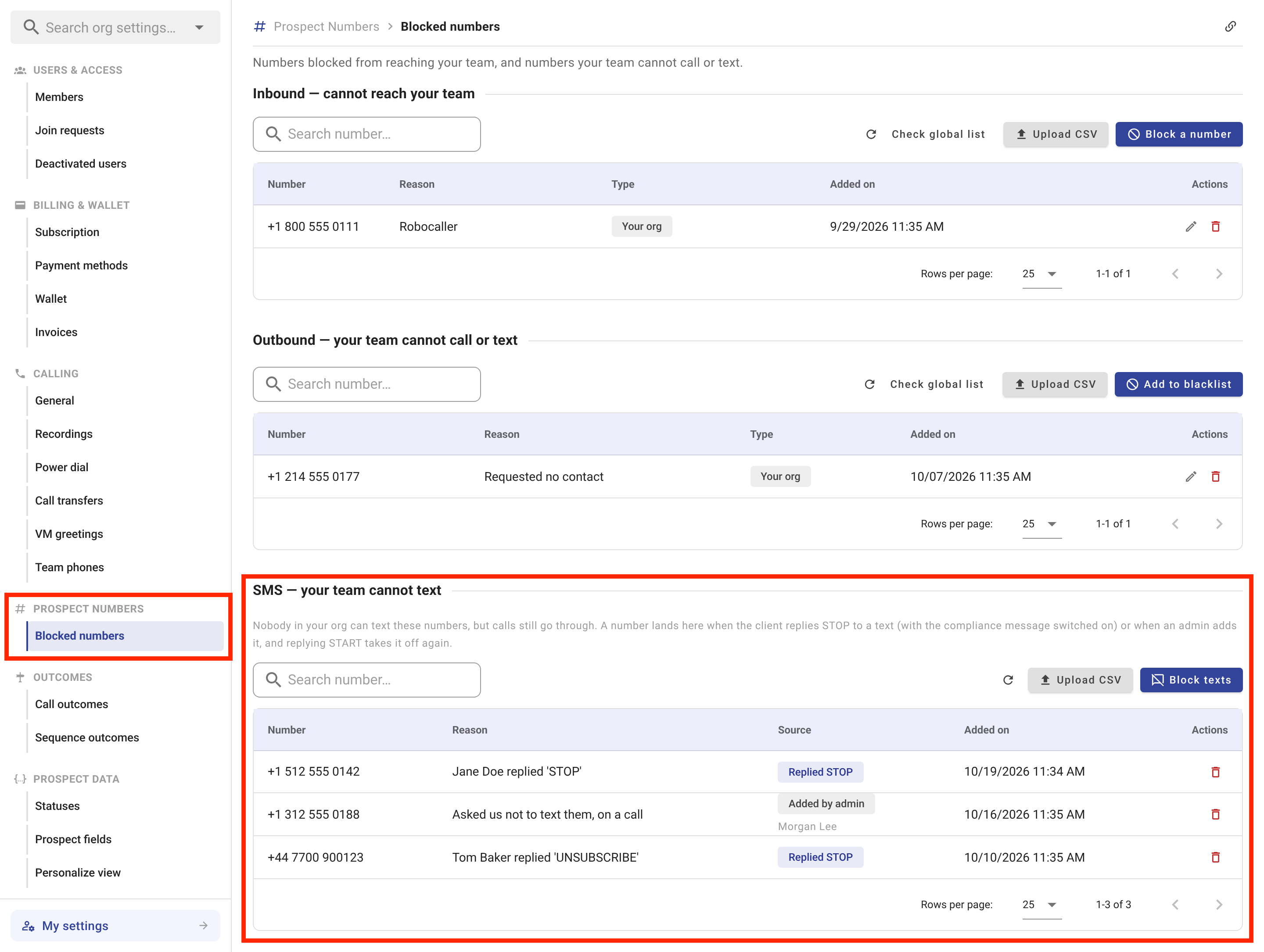Edit the +1 214 555 0177 blacklist entry

pos(1191,476)
